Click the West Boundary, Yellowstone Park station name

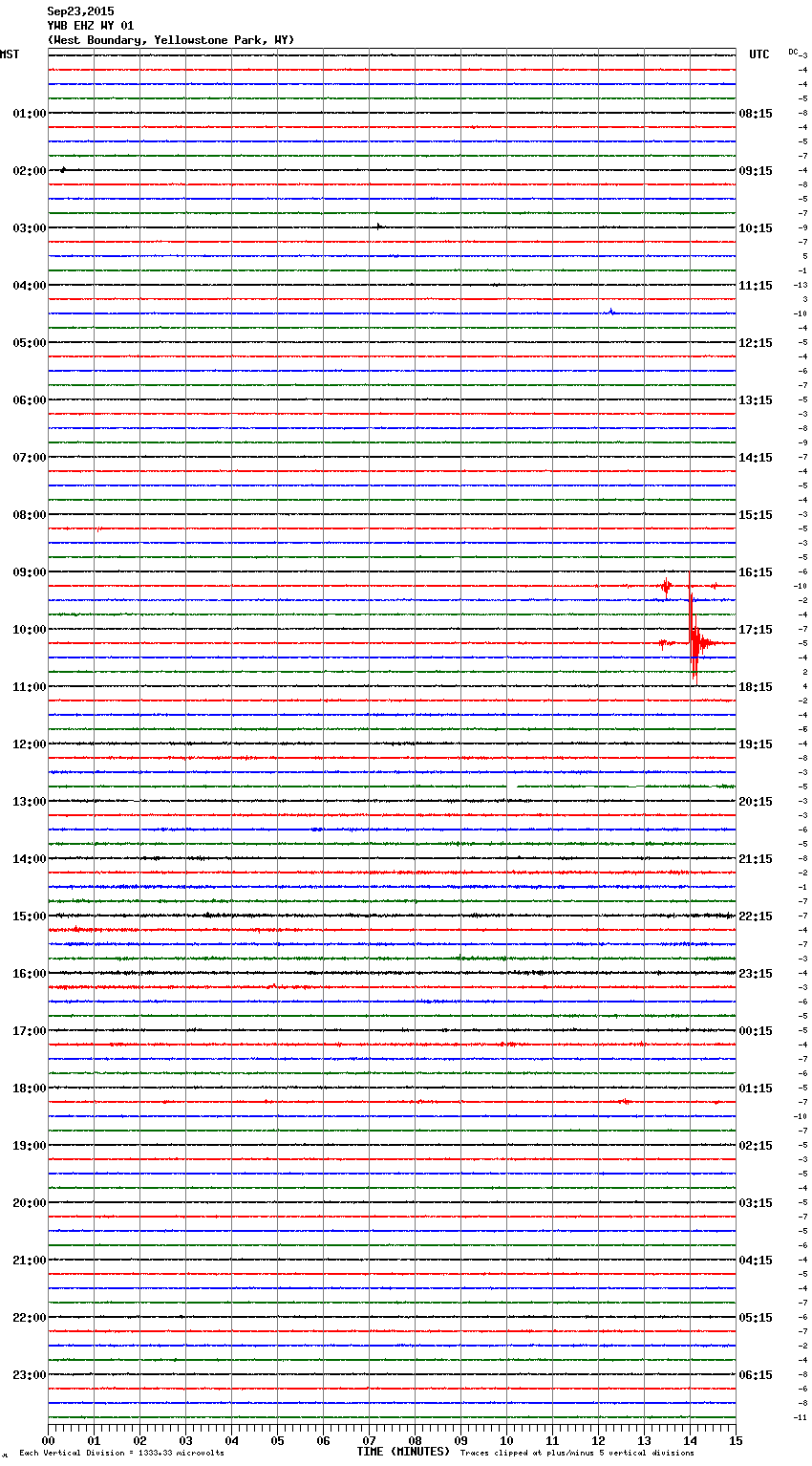(x=171, y=40)
